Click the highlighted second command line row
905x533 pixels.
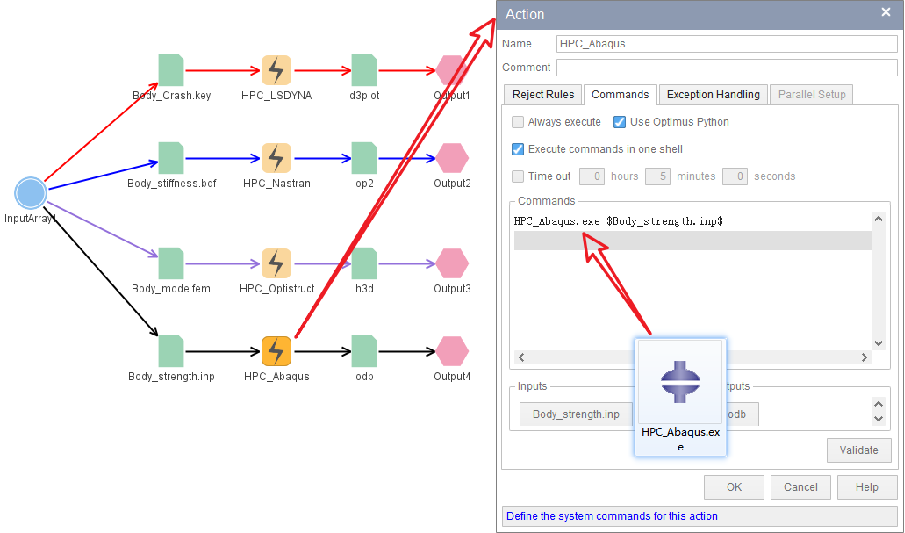pyautogui.click(x=693, y=240)
